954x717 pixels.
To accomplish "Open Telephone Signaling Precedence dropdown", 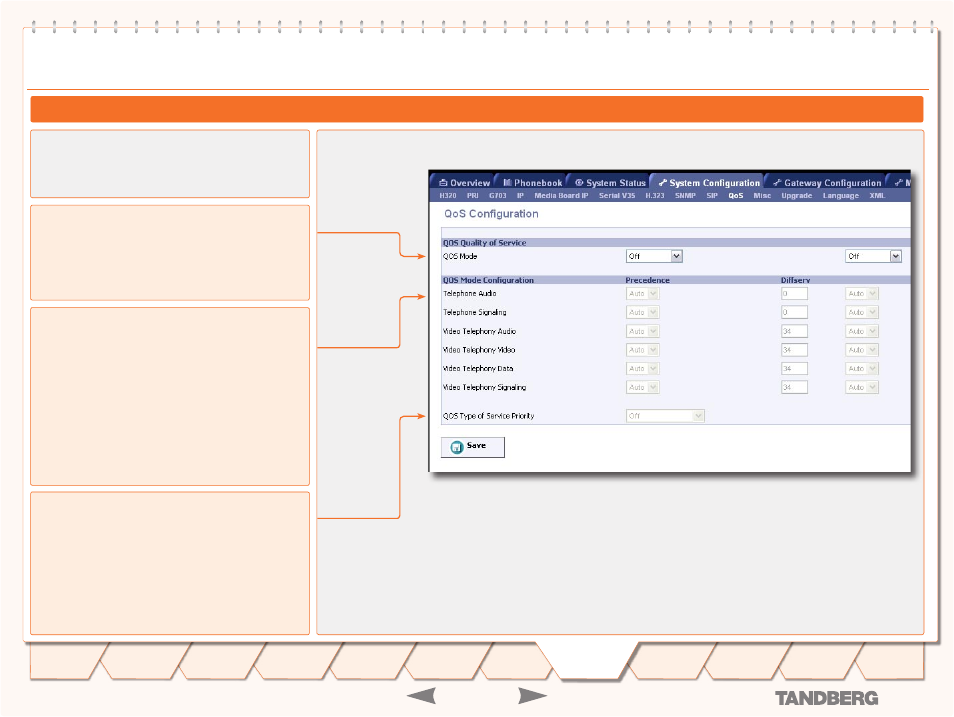I will (642, 312).
